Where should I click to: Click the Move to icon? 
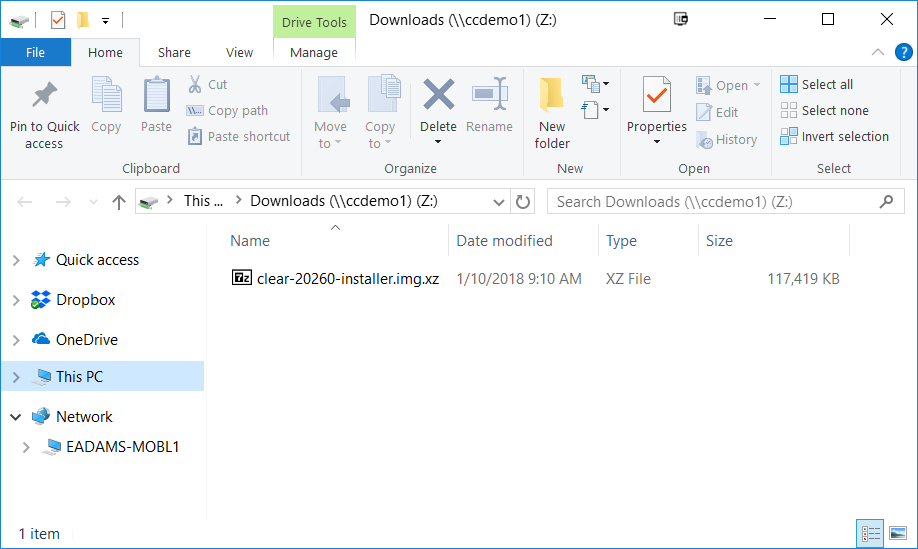(333, 94)
